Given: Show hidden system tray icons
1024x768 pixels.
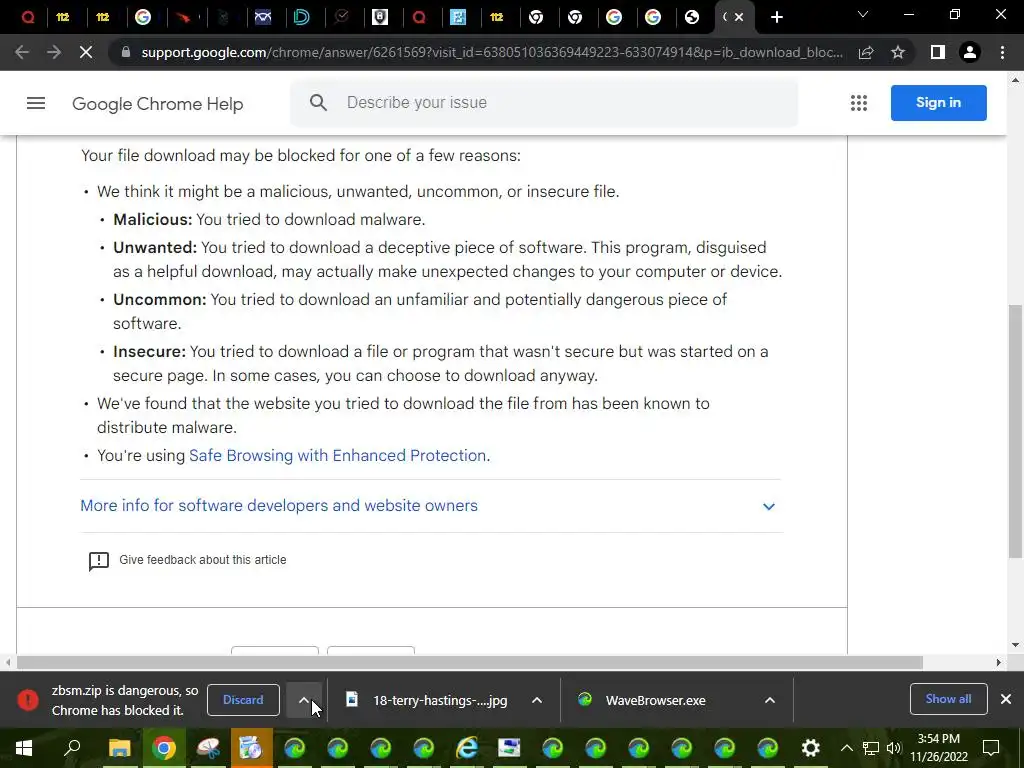Looking at the screenshot, I should coord(846,748).
